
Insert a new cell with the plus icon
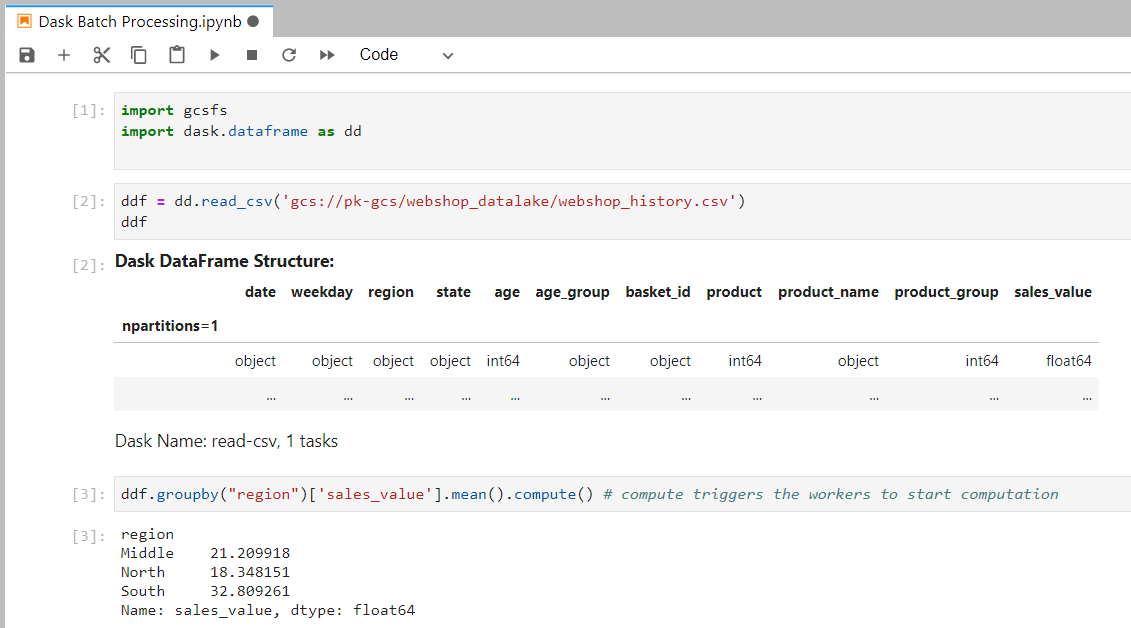pyautogui.click(x=64, y=55)
